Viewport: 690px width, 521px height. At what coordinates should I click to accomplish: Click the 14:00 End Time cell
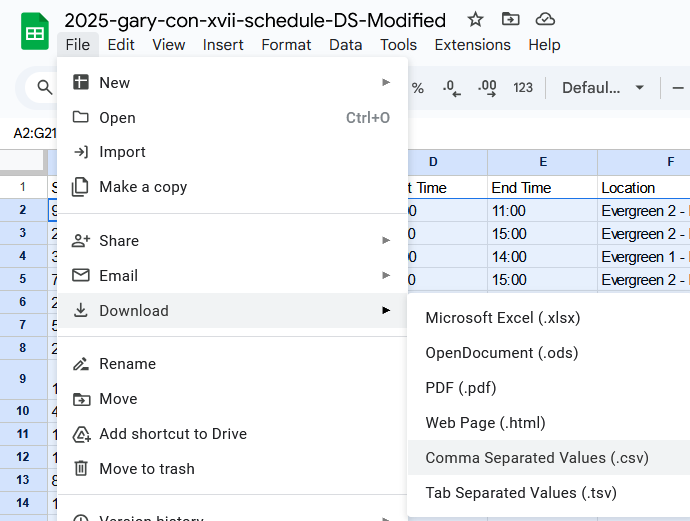click(543, 257)
